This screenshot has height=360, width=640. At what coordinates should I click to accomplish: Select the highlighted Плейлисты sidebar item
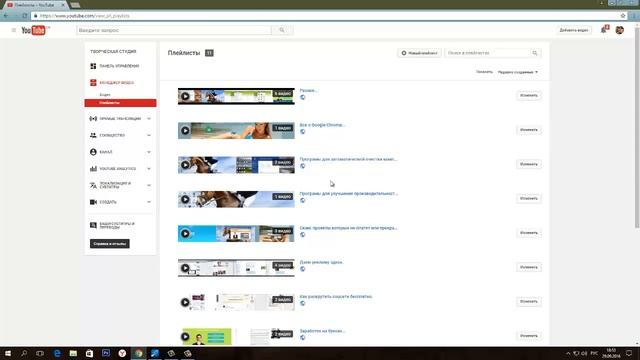pyautogui.click(x=120, y=103)
